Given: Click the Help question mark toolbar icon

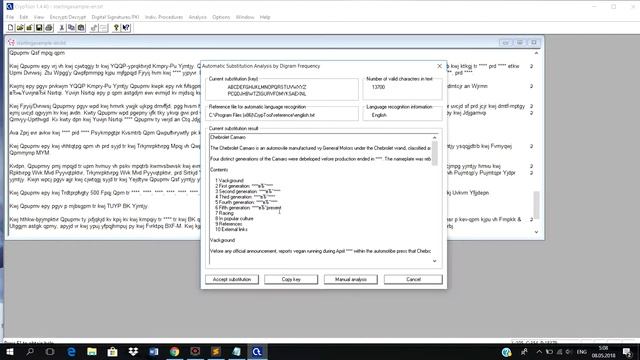Looking at the screenshot, I should click(116, 28).
